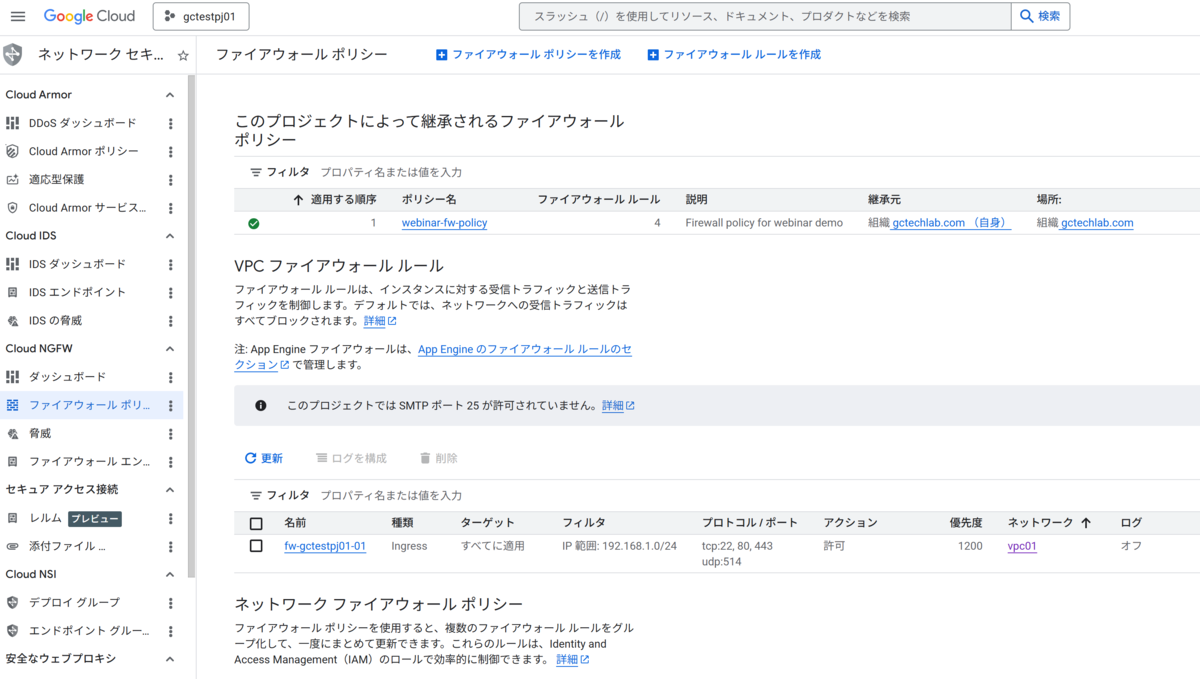
Task: Click the tcp:22, 80, 443 protocol cell
Action: 737,546
